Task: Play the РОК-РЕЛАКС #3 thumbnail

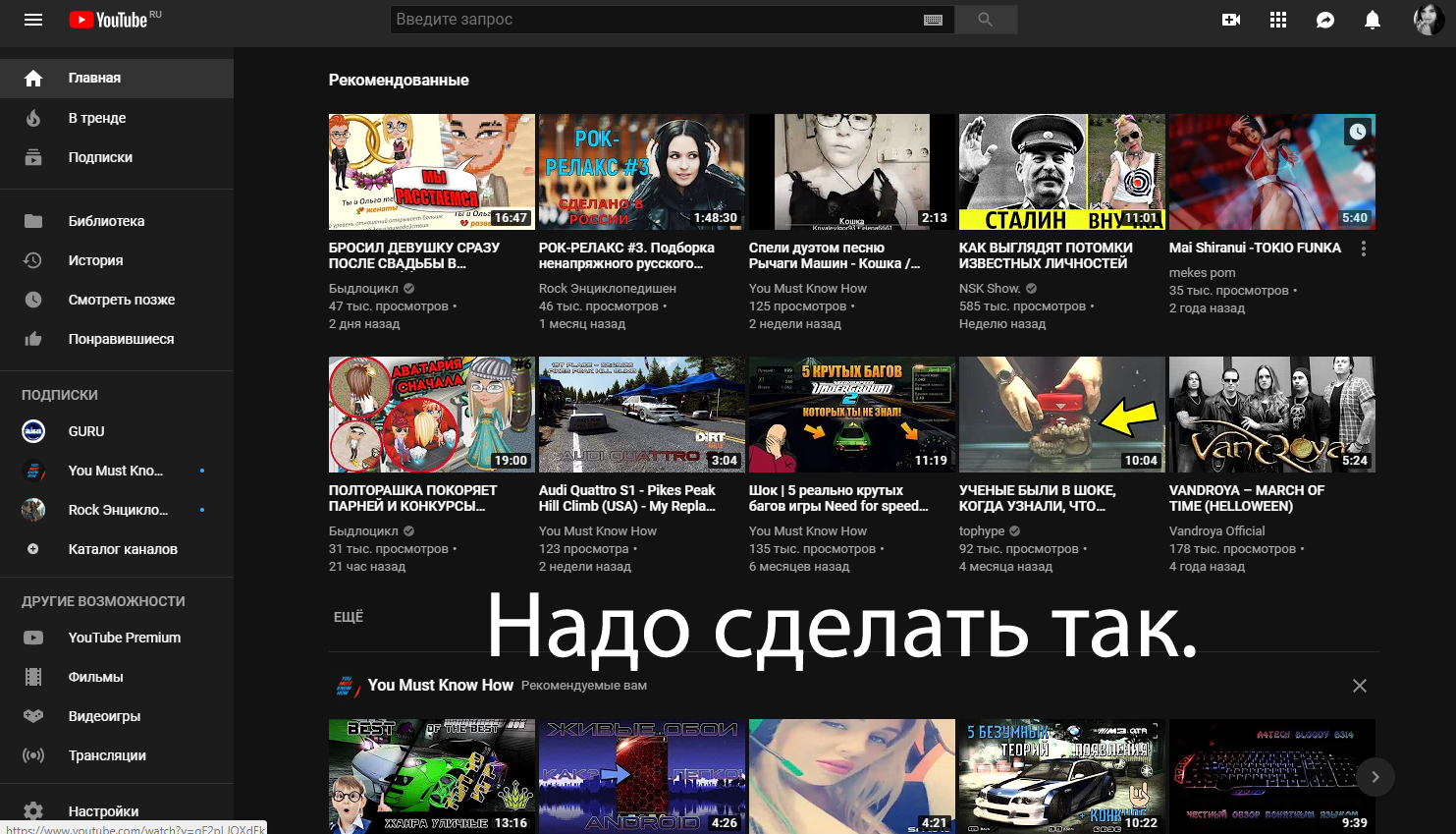Action: click(642, 172)
